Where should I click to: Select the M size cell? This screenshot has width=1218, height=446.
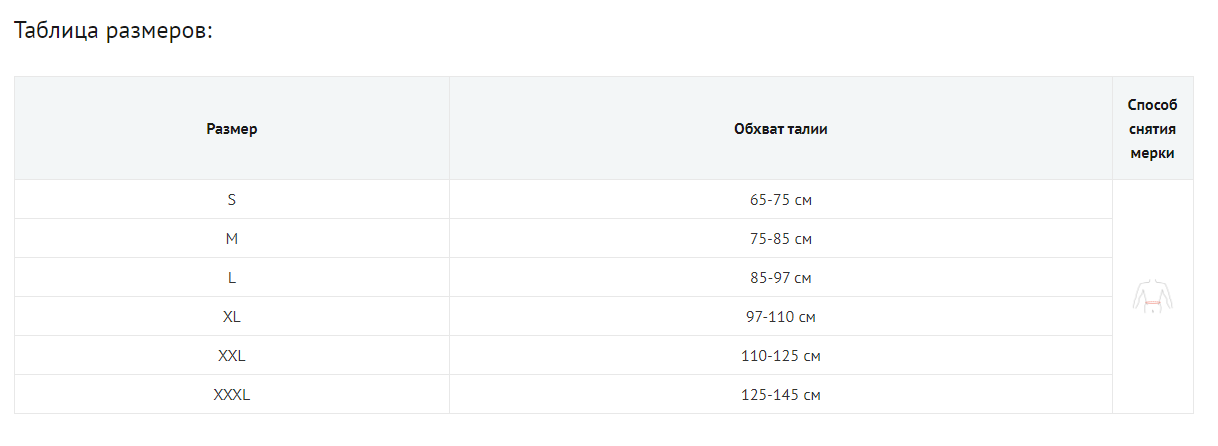click(232, 239)
